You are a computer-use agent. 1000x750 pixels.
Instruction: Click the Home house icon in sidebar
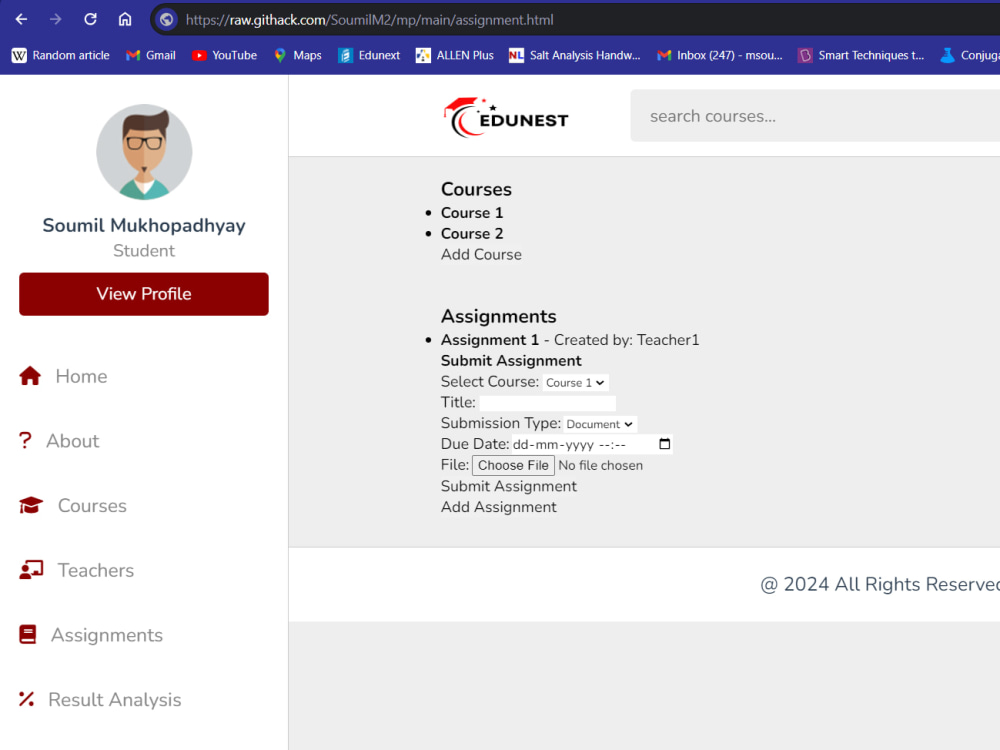(30, 376)
